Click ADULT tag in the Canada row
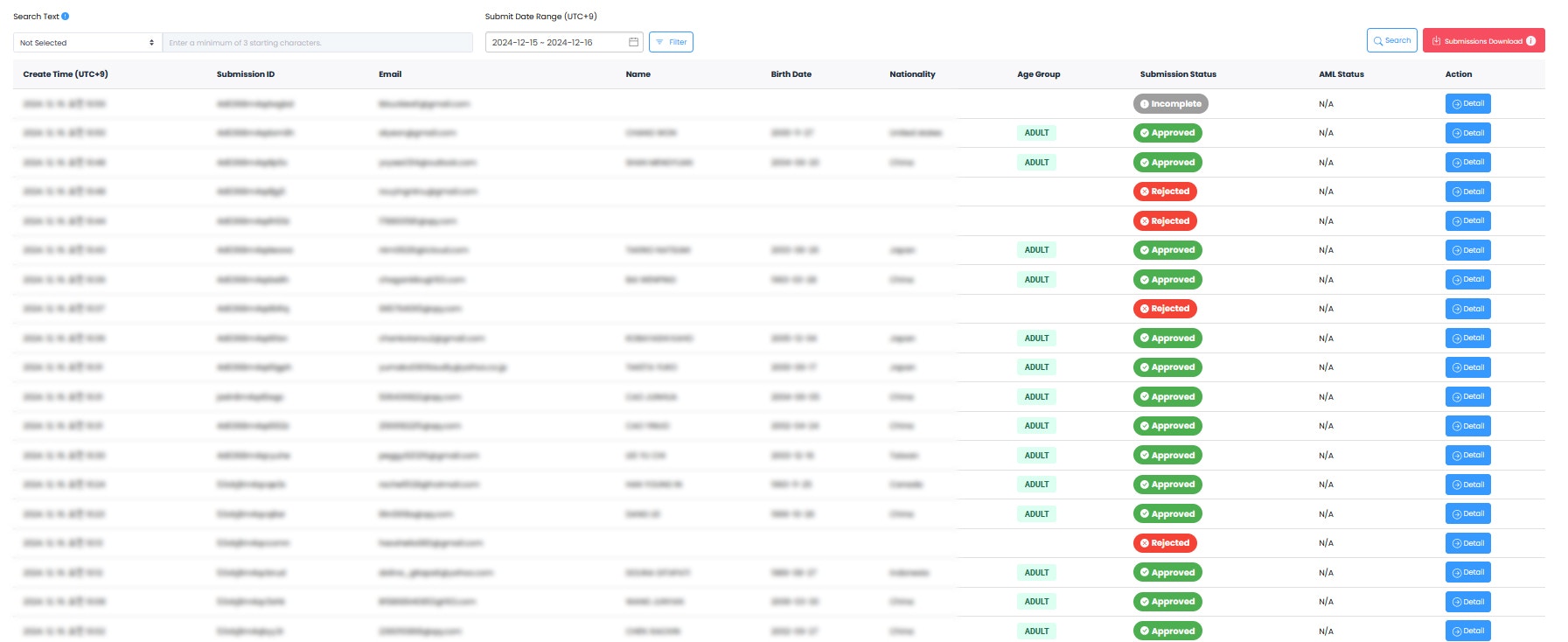This screenshot has height=642, width=1568. [x=1036, y=485]
